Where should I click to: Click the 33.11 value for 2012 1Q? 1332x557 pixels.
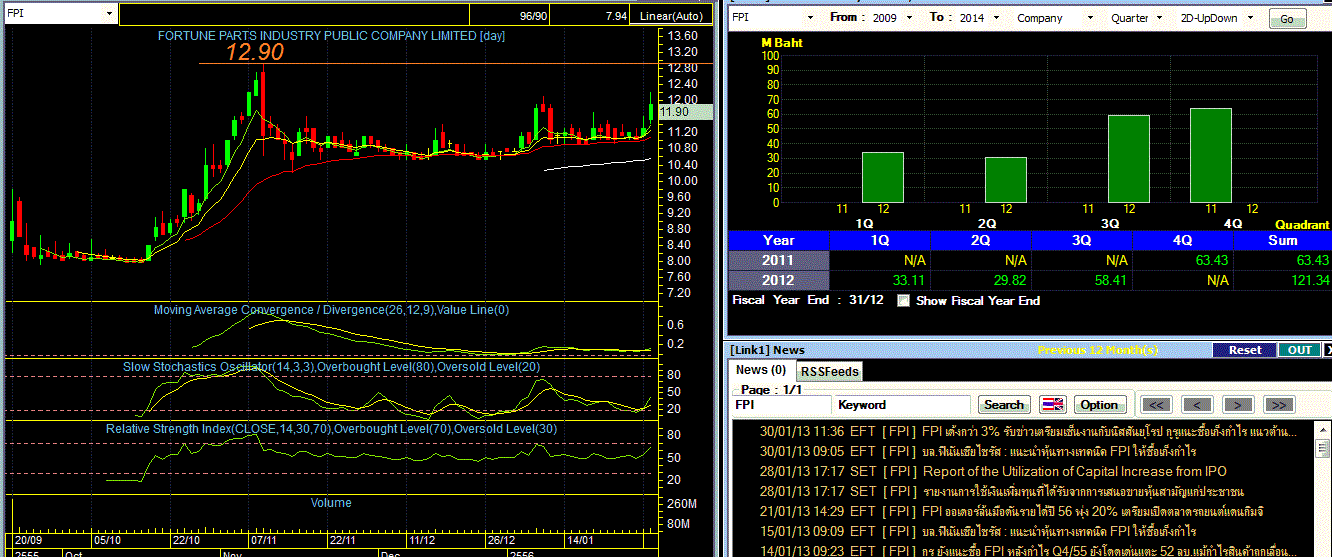click(908, 281)
